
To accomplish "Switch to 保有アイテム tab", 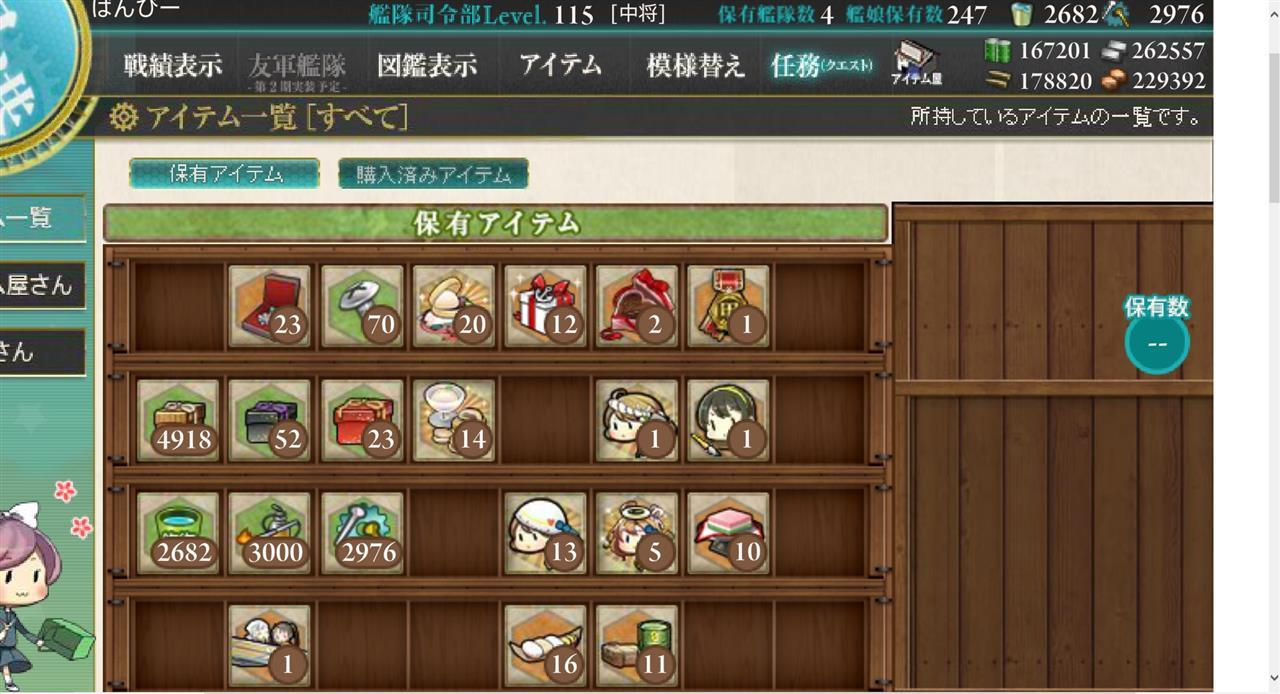I will pyautogui.click(x=225, y=174).
